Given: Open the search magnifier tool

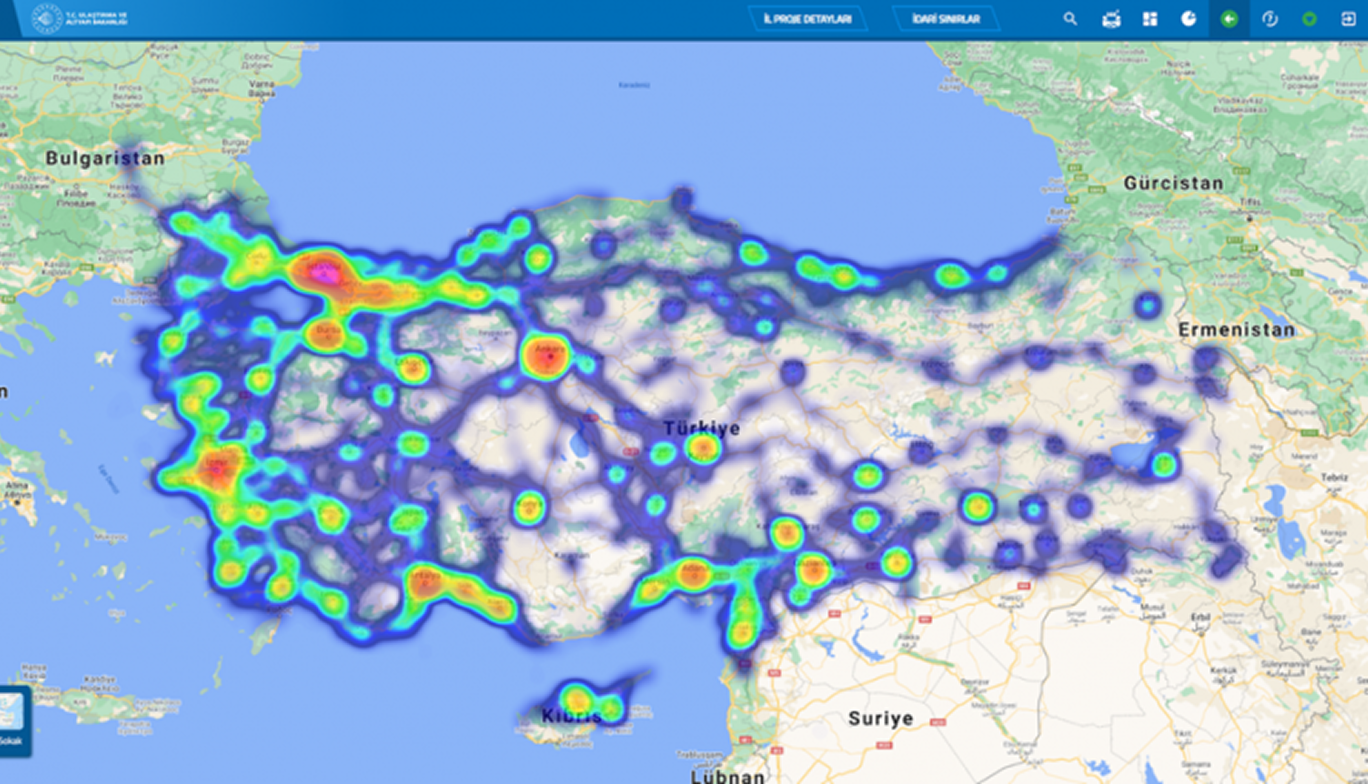Looking at the screenshot, I should tap(1070, 19).
